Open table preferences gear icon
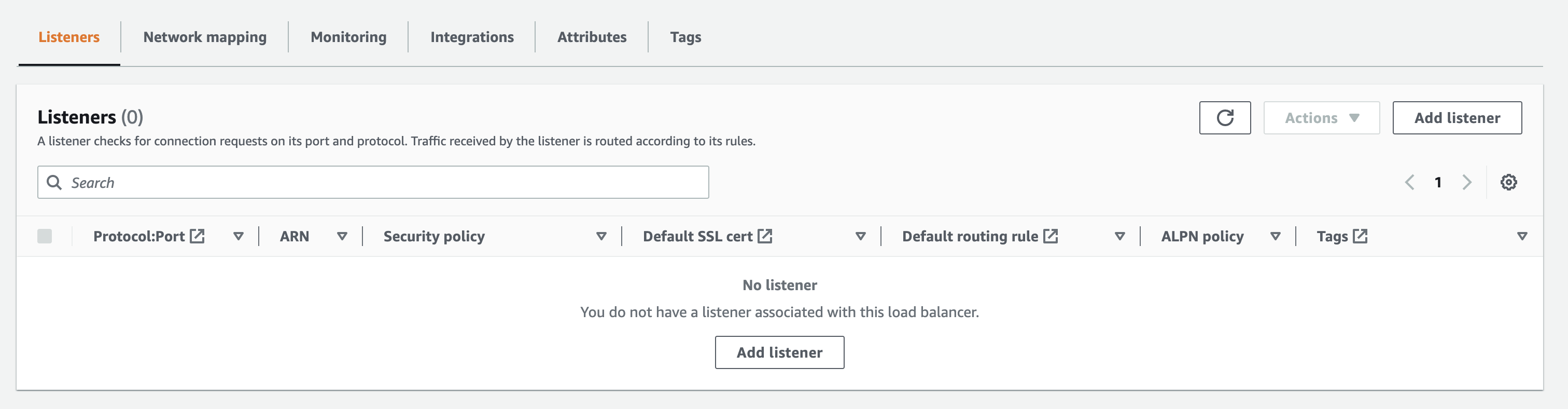The height and width of the screenshot is (409, 1568). pyautogui.click(x=1508, y=182)
